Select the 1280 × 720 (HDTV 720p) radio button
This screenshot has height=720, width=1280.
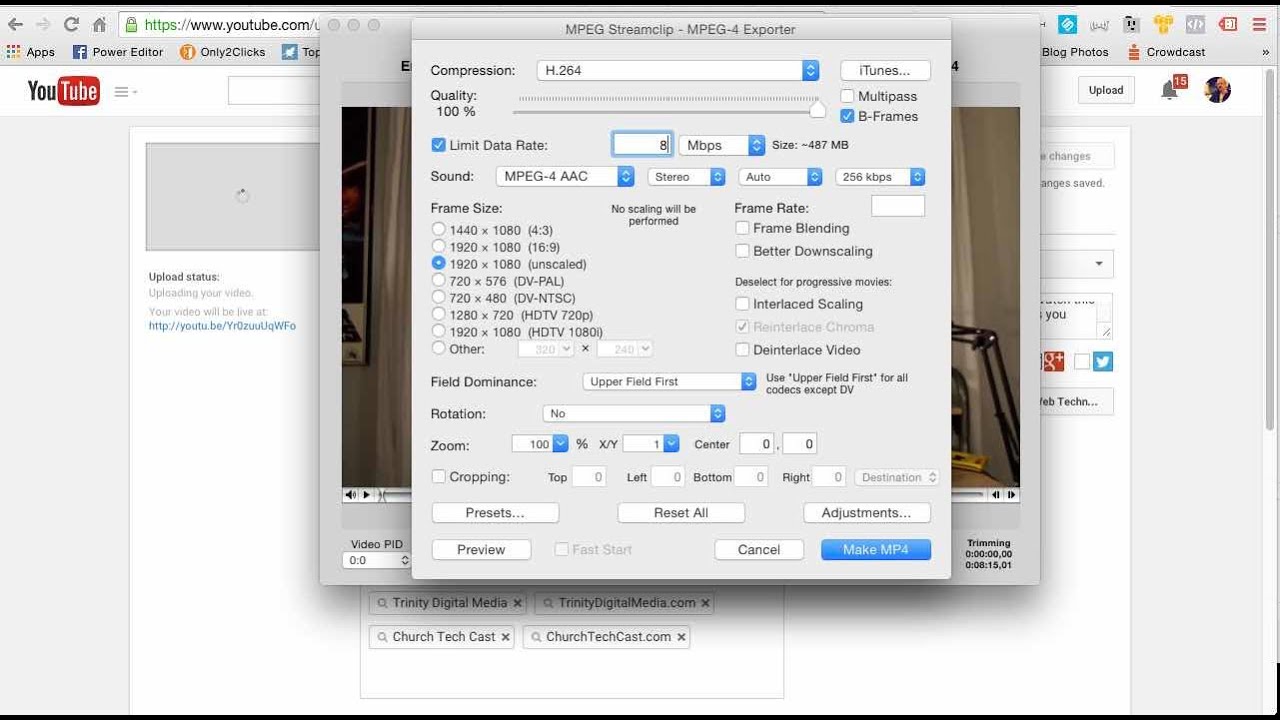(438, 314)
